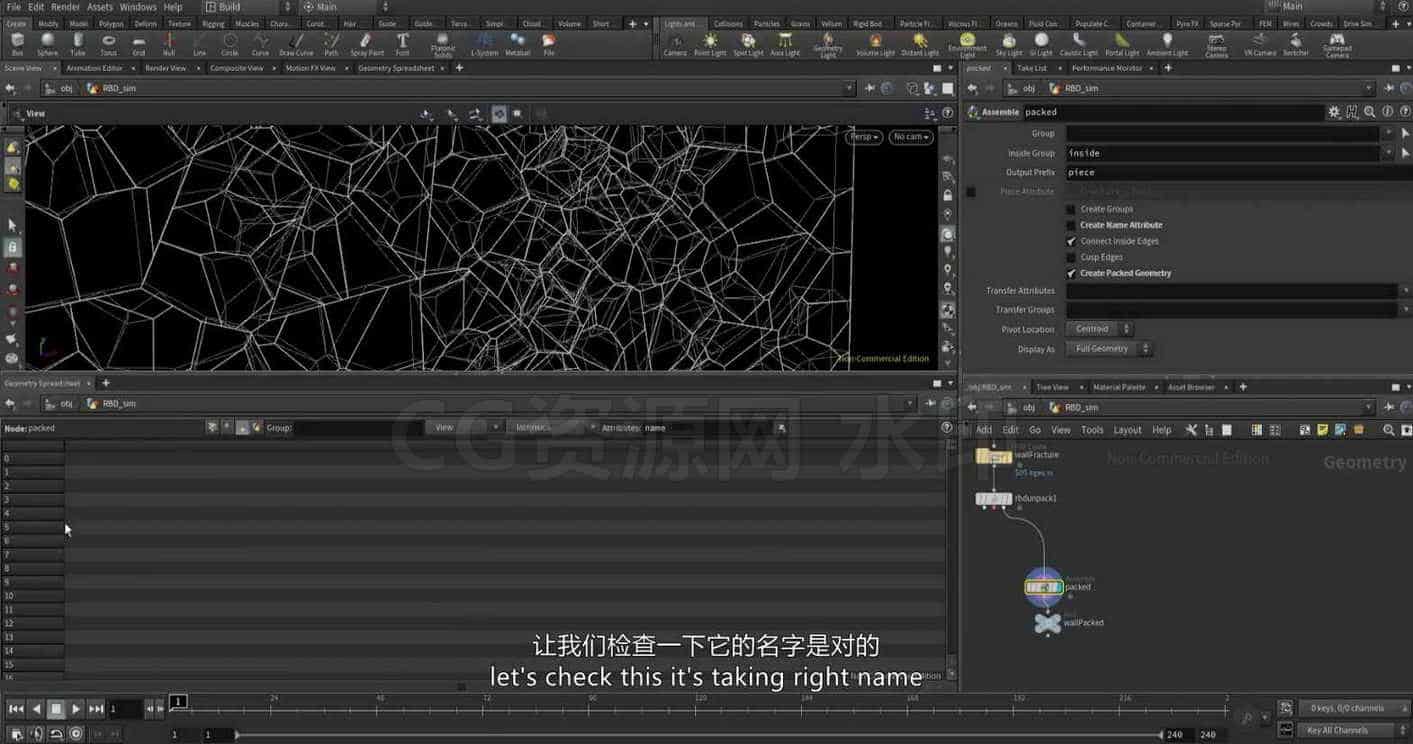Select the Gamepad Camera shelf tool

tap(1337, 46)
